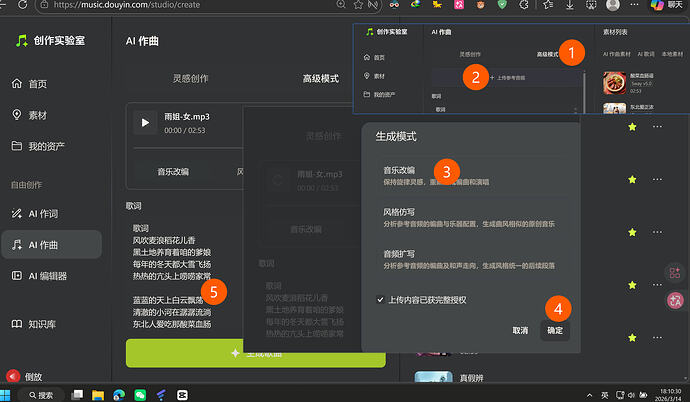Click the taskbar 搜索 search box
This screenshot has height=402, width=690.
click(43, 395)
